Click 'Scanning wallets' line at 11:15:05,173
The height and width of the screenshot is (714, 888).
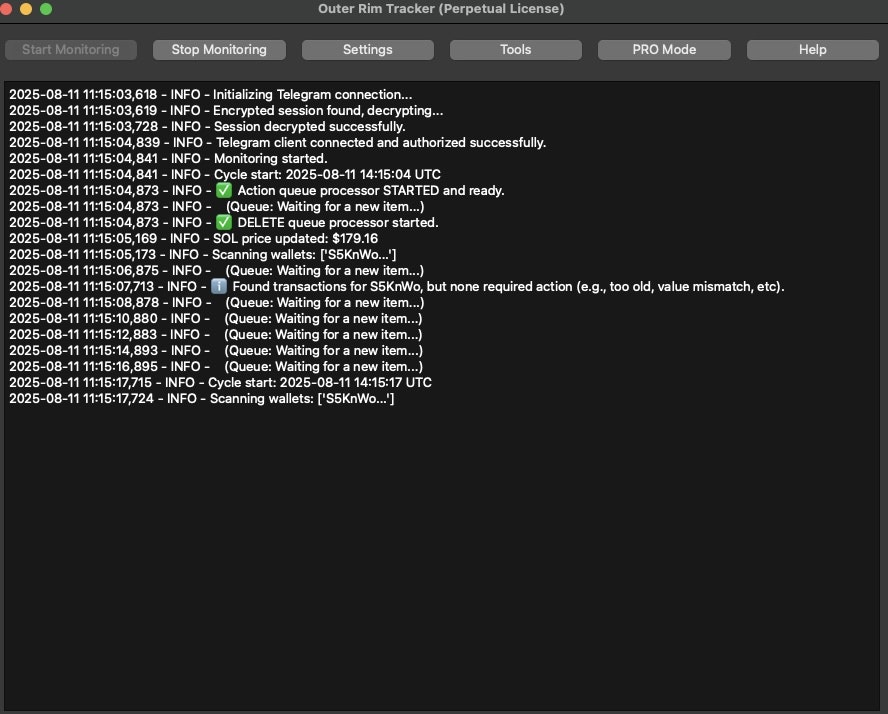point(203,254)
